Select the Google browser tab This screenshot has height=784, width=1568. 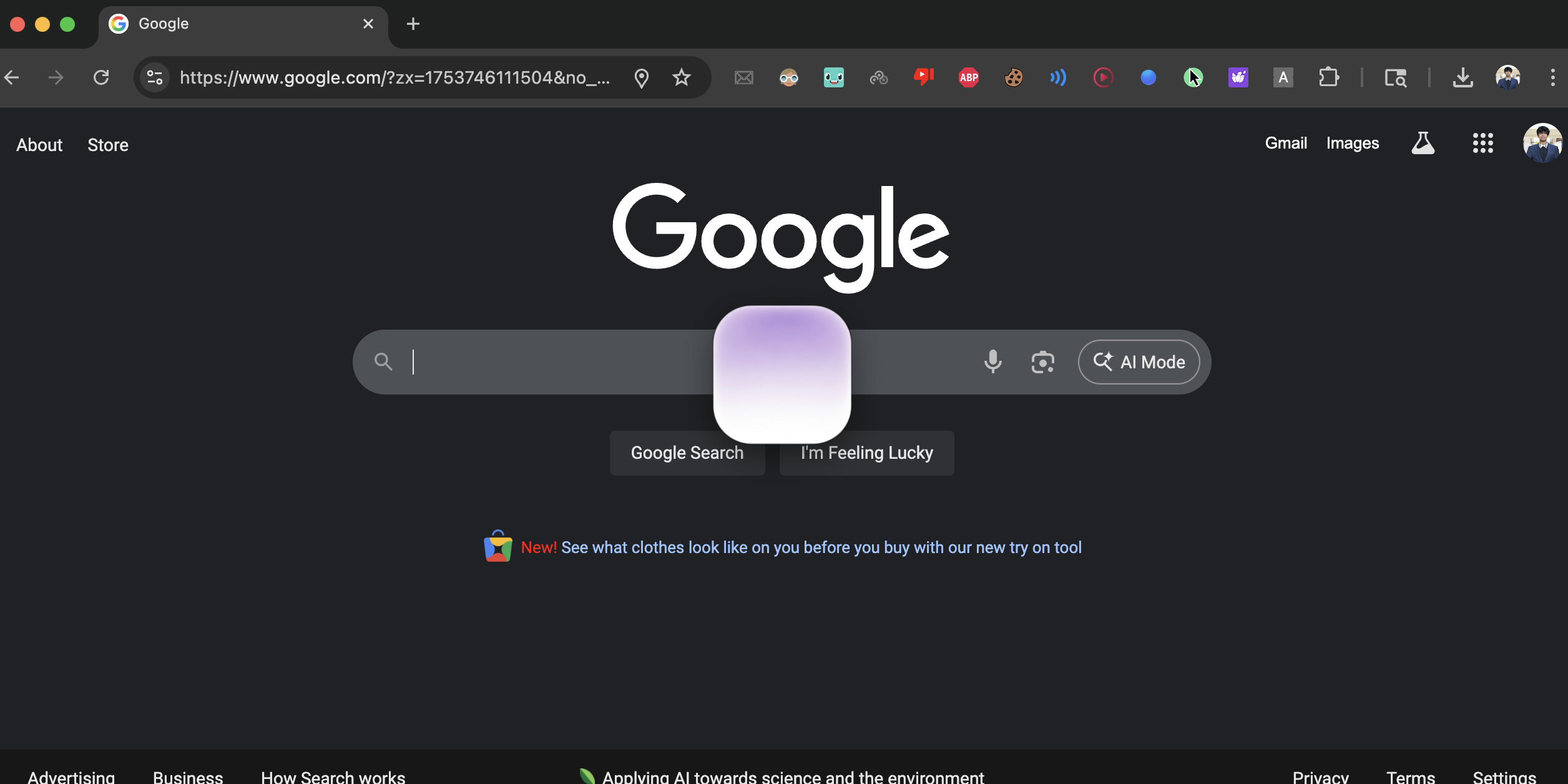coord(237,24)
